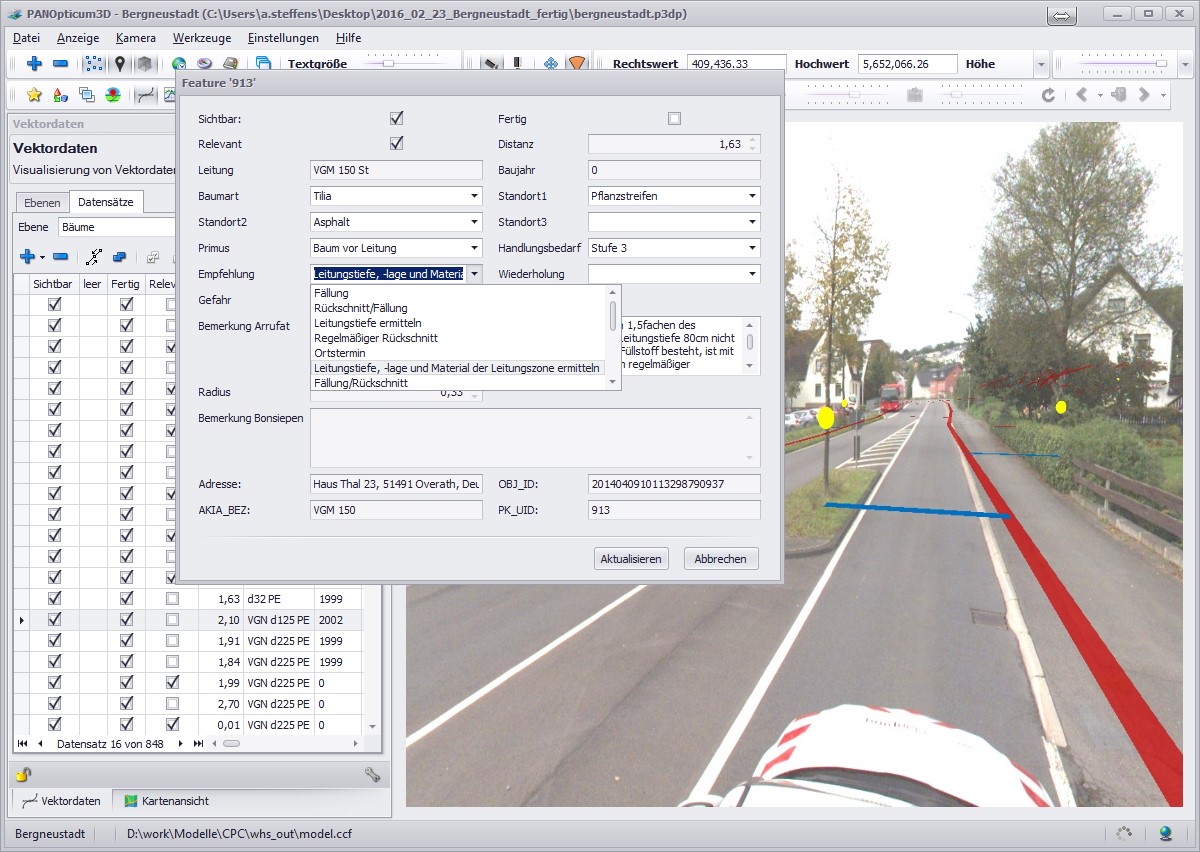Click the Abbrechen button
Screen dimensions: 1200x852
click(721, 559)
